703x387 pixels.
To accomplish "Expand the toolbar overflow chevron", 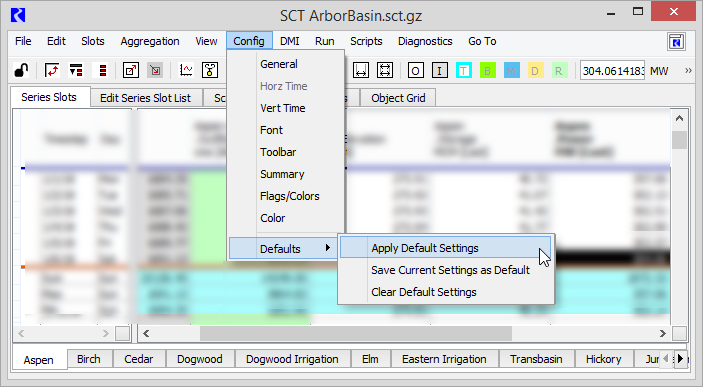I will tap(688, 70).
